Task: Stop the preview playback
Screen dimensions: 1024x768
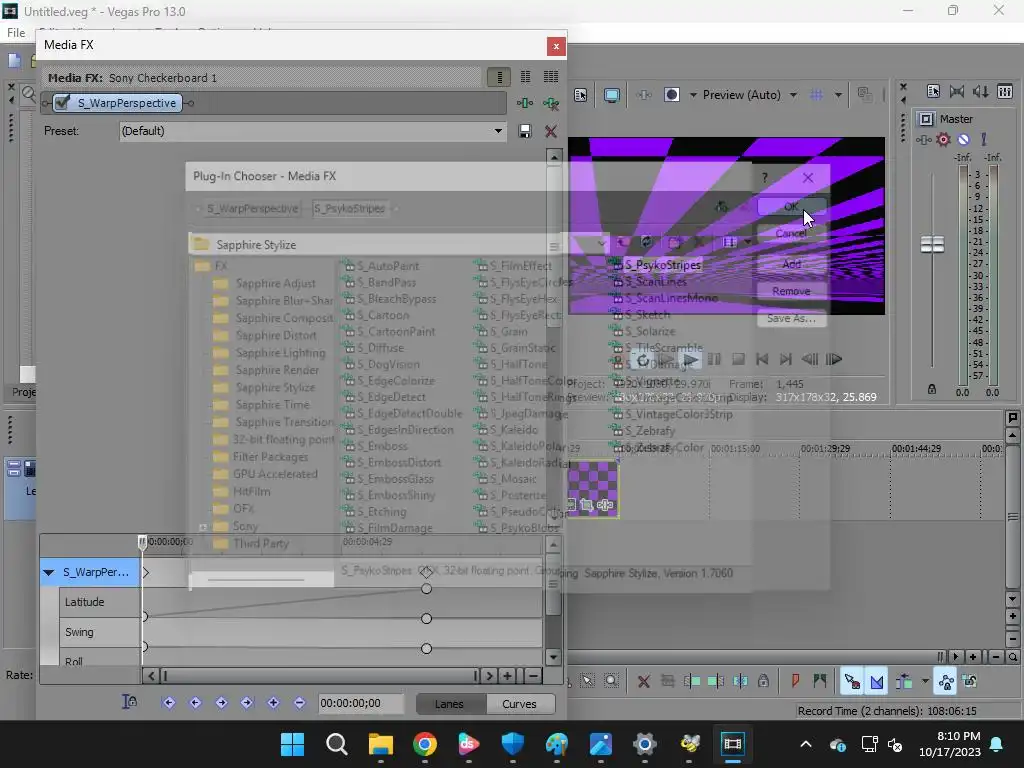Action: click(738, 359)
